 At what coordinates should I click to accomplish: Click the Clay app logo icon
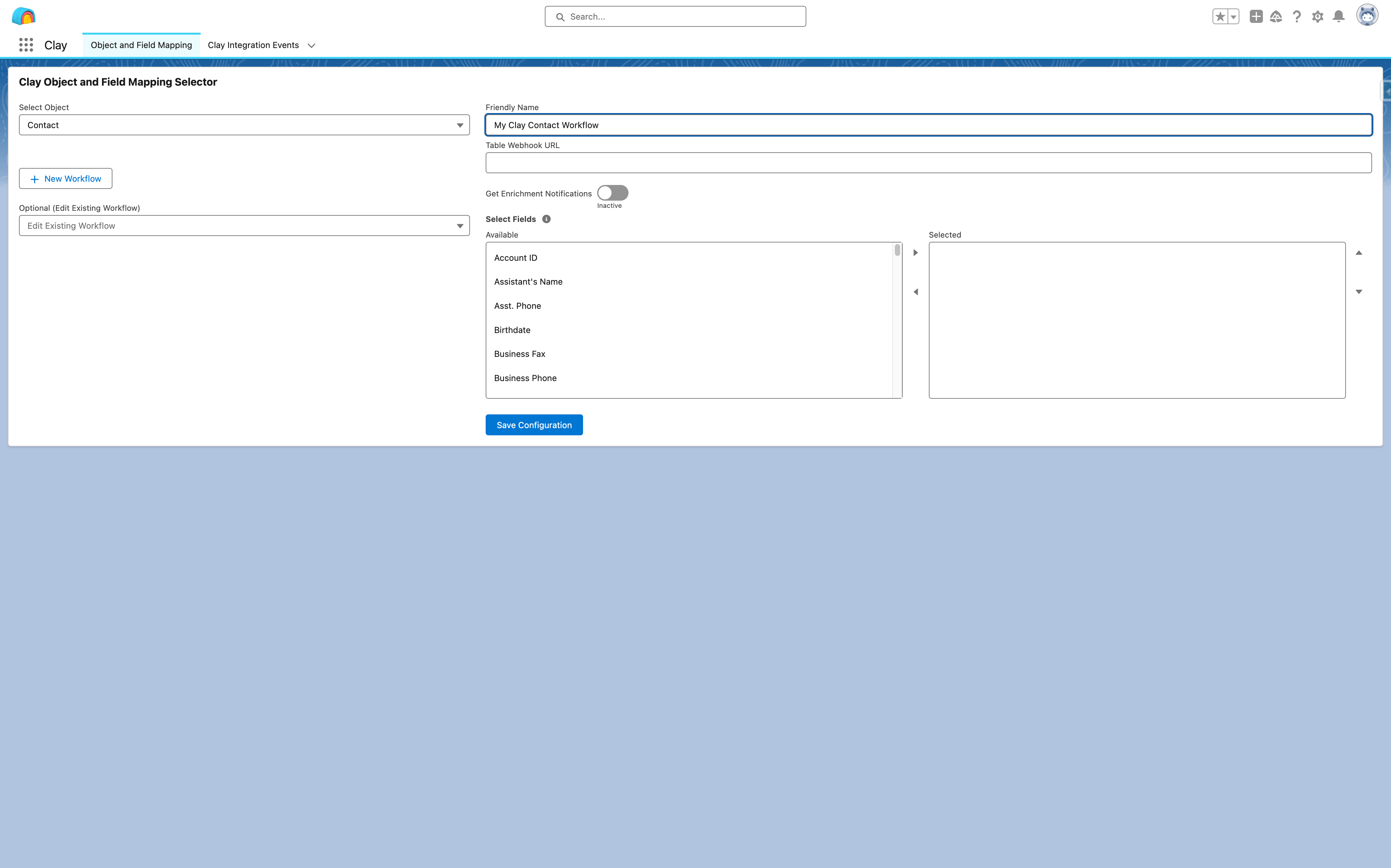(x=24, y=16)
